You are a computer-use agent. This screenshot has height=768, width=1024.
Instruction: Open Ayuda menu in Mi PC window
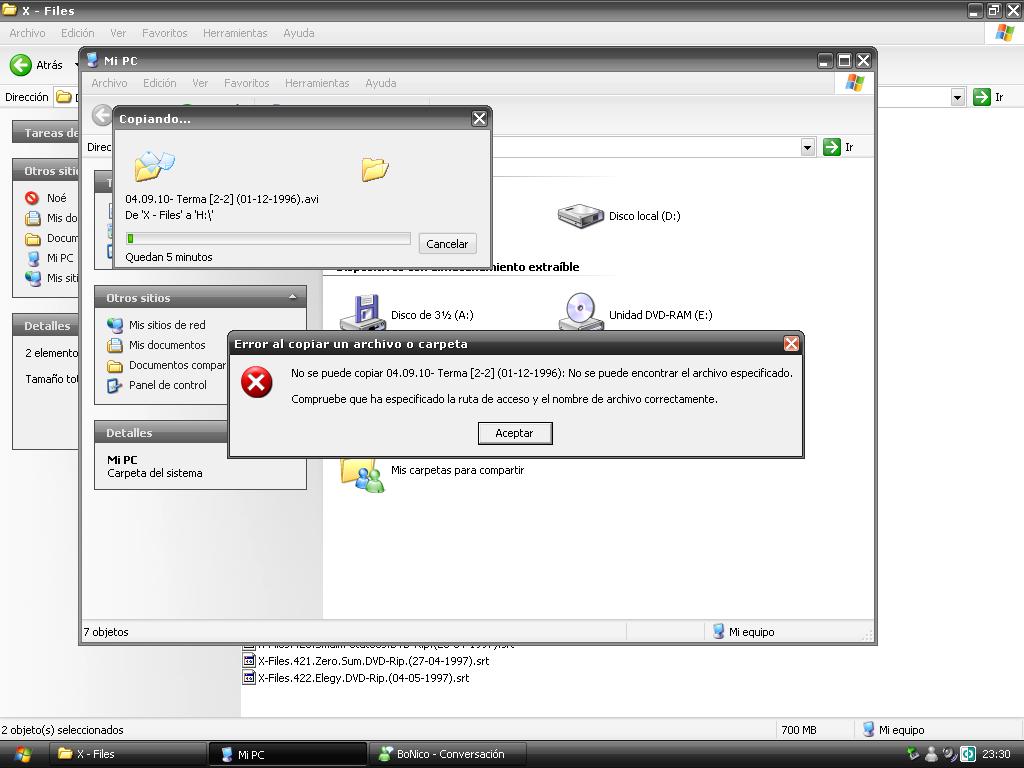tap(381, 83)
